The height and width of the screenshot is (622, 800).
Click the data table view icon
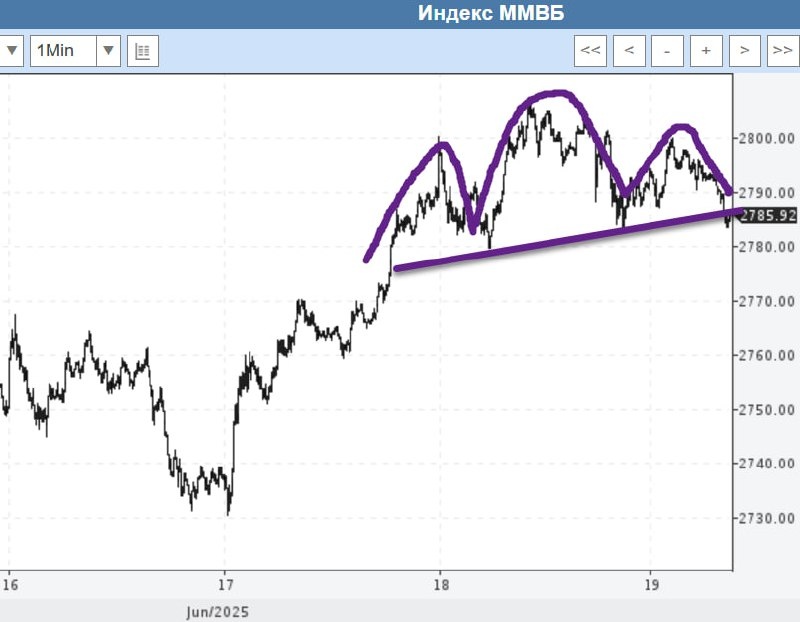(143, 51)
